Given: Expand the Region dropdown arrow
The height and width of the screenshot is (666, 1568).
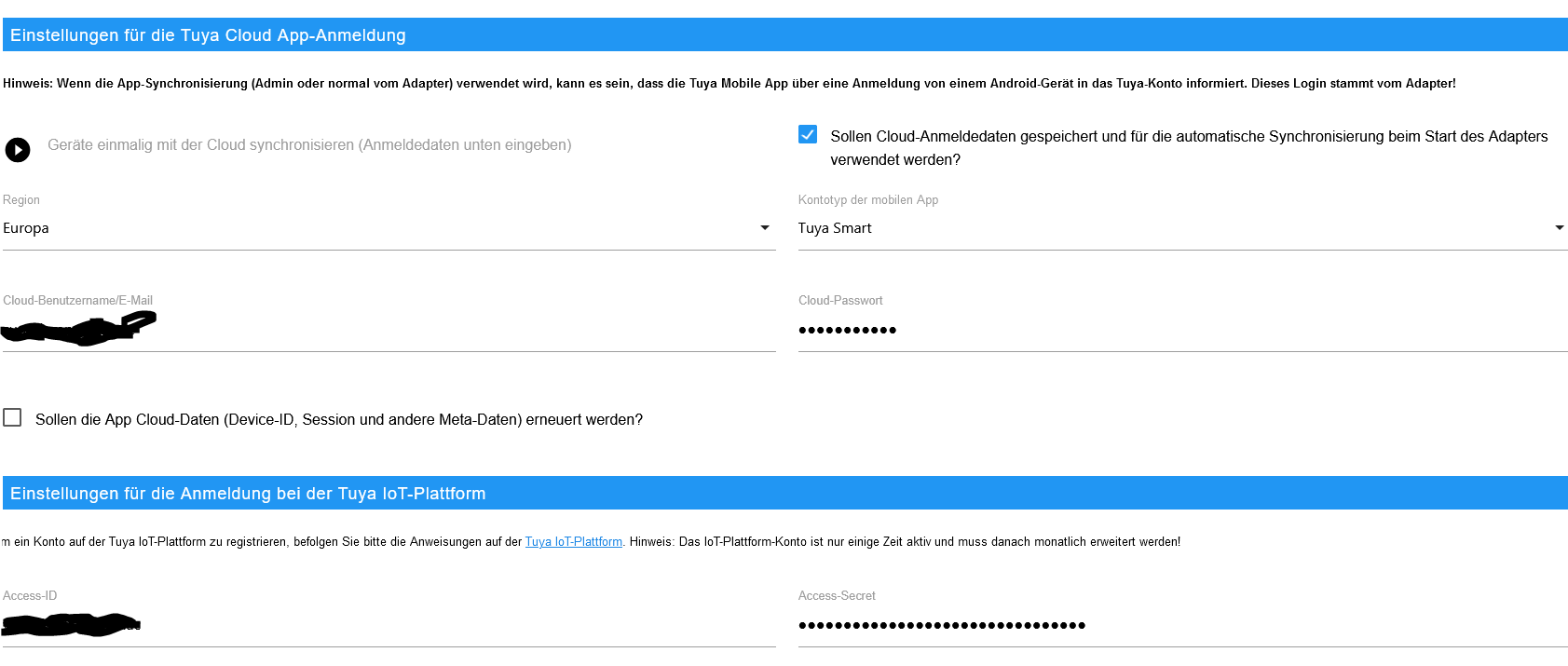Looking at the screenshot, I should [x=765, y=228].
